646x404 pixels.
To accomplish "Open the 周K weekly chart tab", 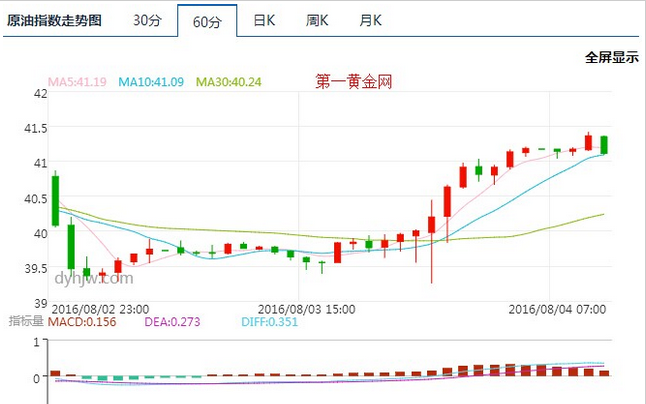I will pyautogui.click(x=317, y=20).
